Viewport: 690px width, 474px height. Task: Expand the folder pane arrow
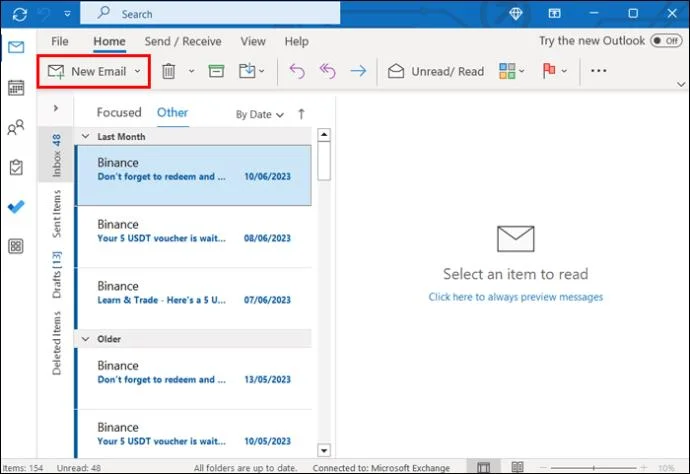(56, 108)
